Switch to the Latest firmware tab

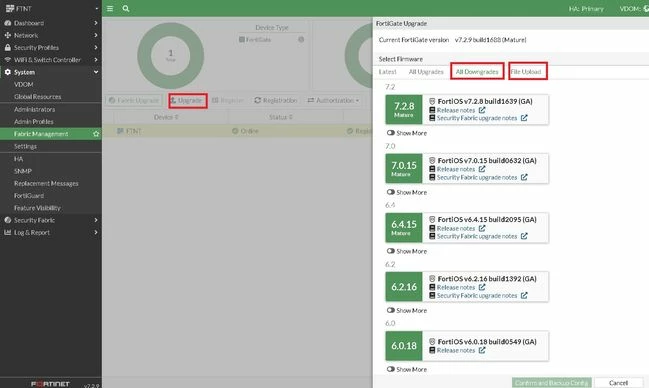pos(387,72)
